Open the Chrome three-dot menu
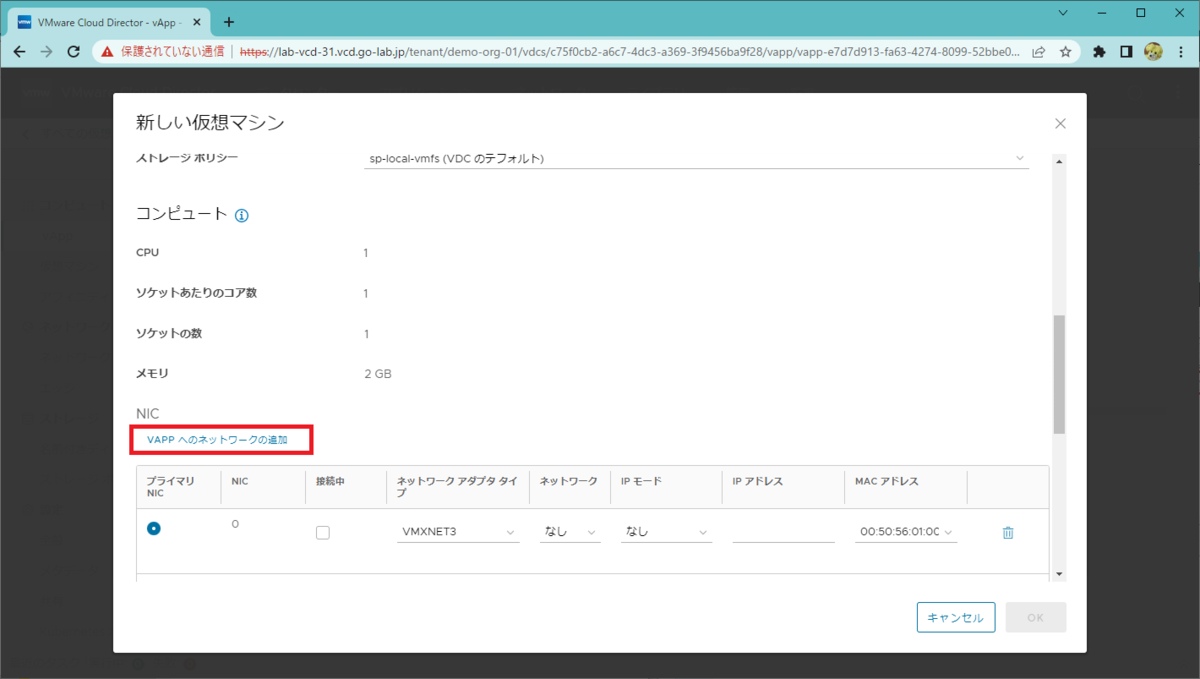The width and height of the screenshot is (1200, 679). point(1181,51)
